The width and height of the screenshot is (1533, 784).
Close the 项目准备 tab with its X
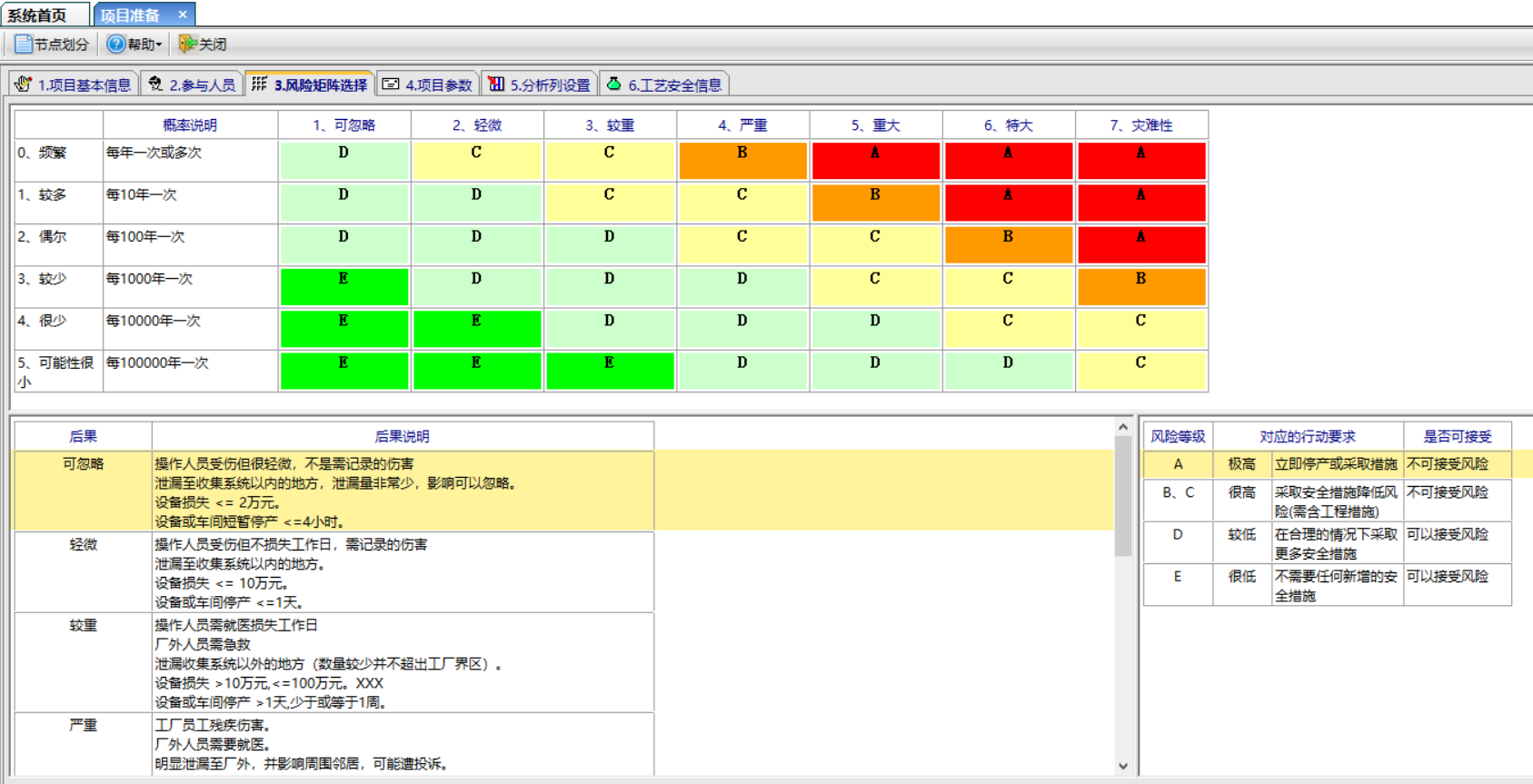pyautogui.click(x=183, y=15)
